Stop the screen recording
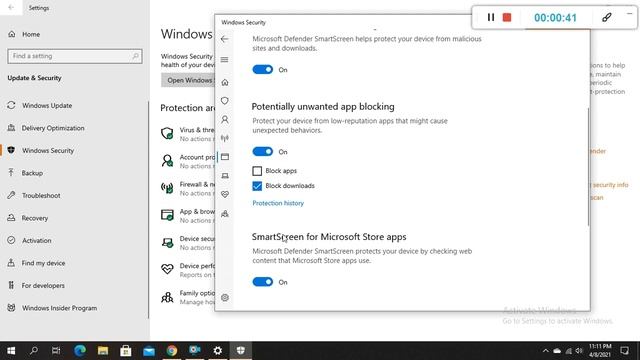 tap(507, 17)
